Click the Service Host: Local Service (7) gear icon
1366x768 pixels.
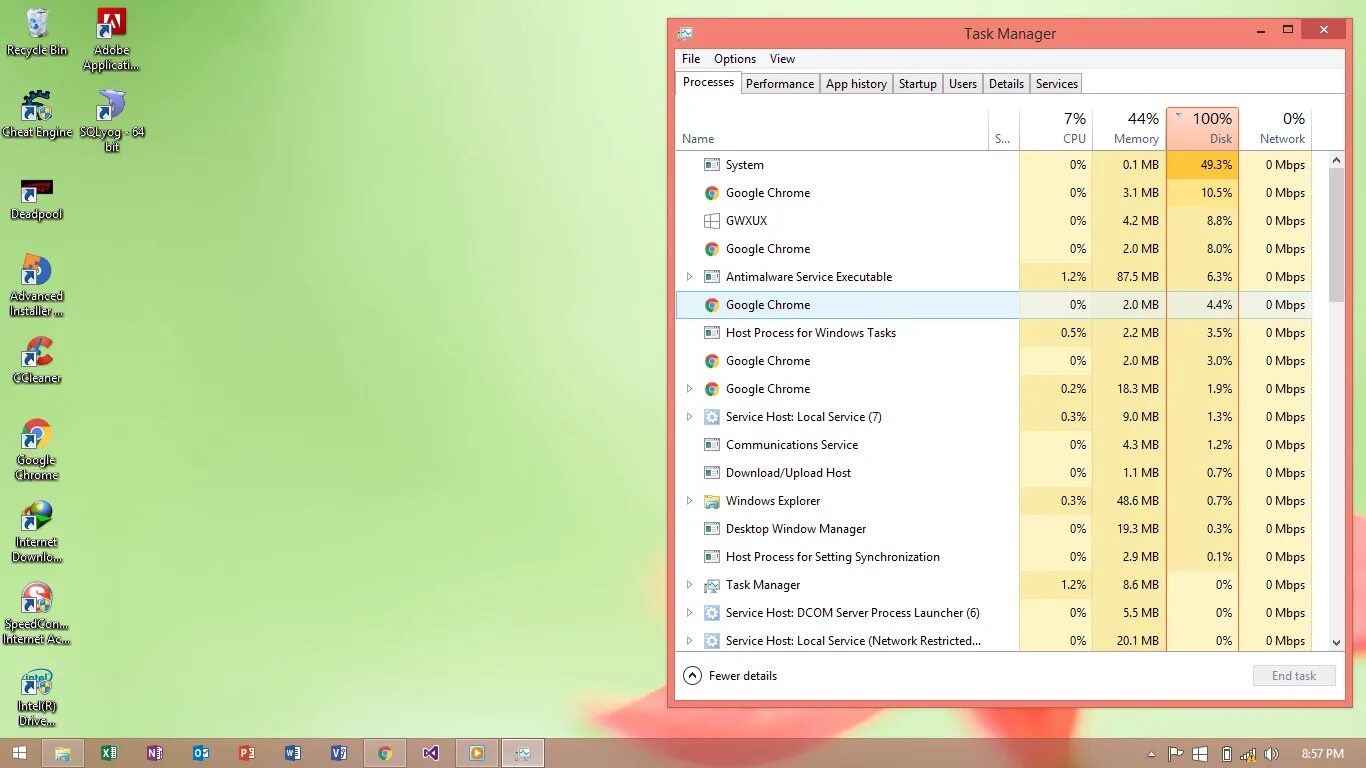click(x=712, y=417)
